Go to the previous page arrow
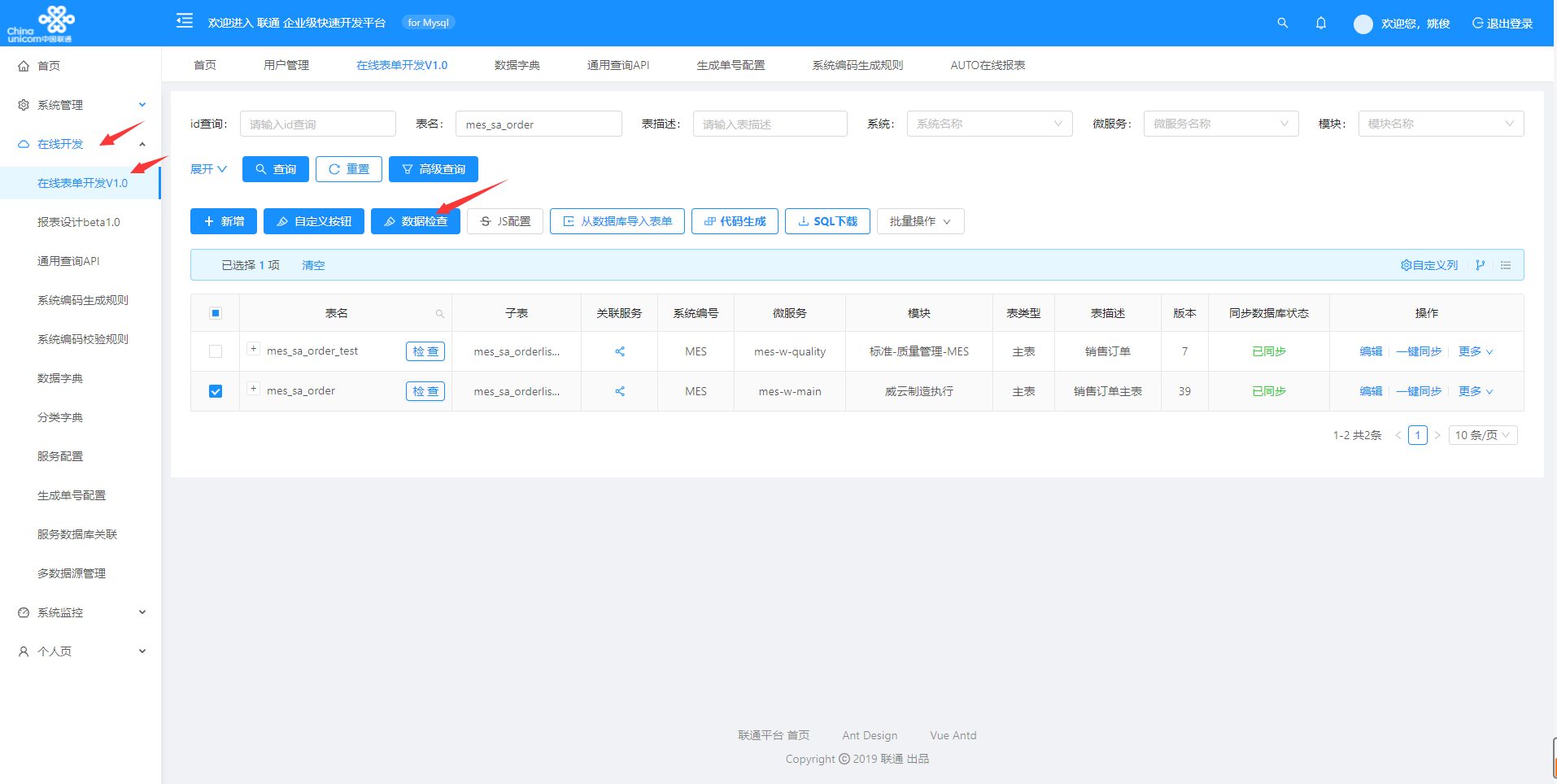Screen dimensions: 1557x784 [1398, 435]
